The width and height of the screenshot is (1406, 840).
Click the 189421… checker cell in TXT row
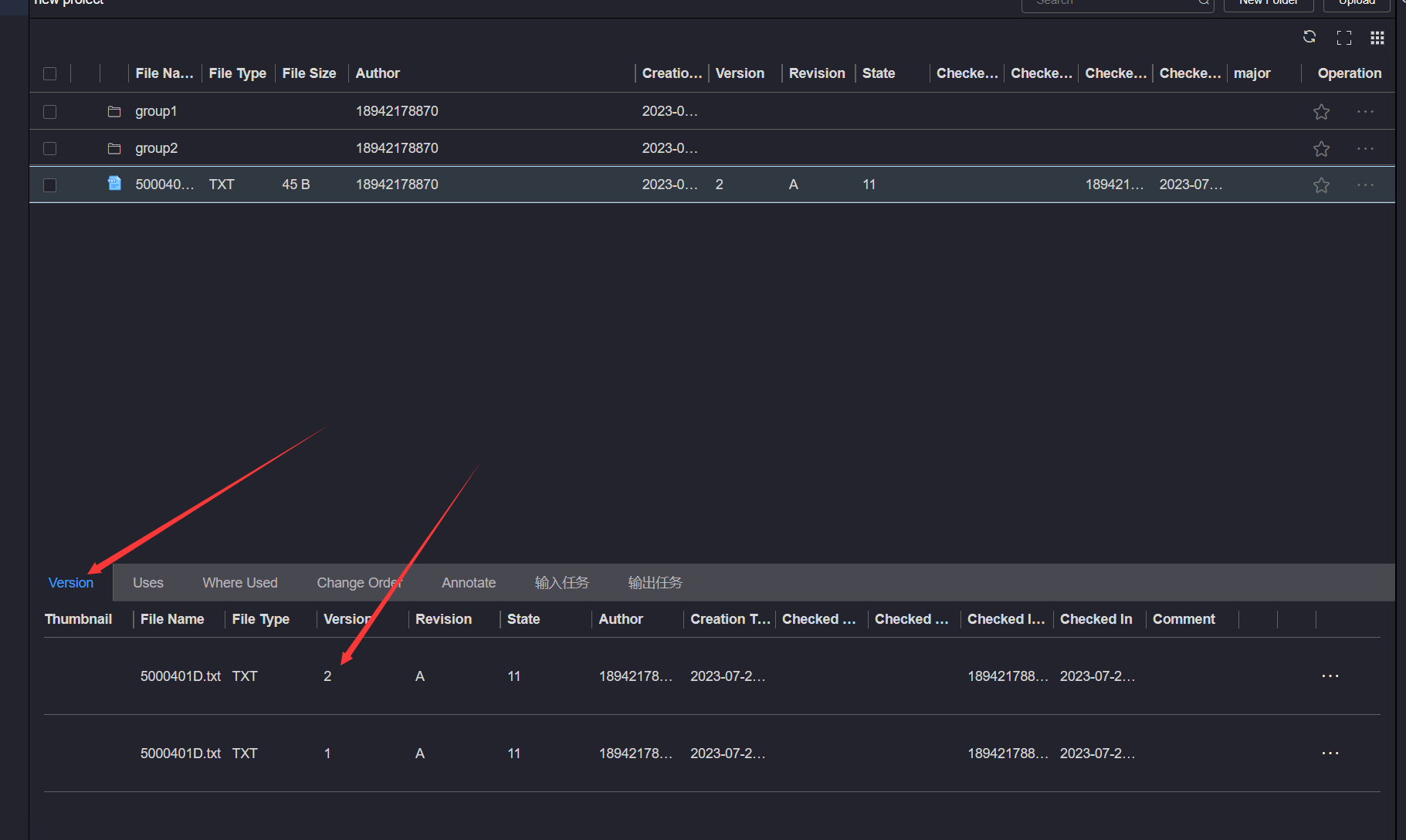pos(1114,185)
